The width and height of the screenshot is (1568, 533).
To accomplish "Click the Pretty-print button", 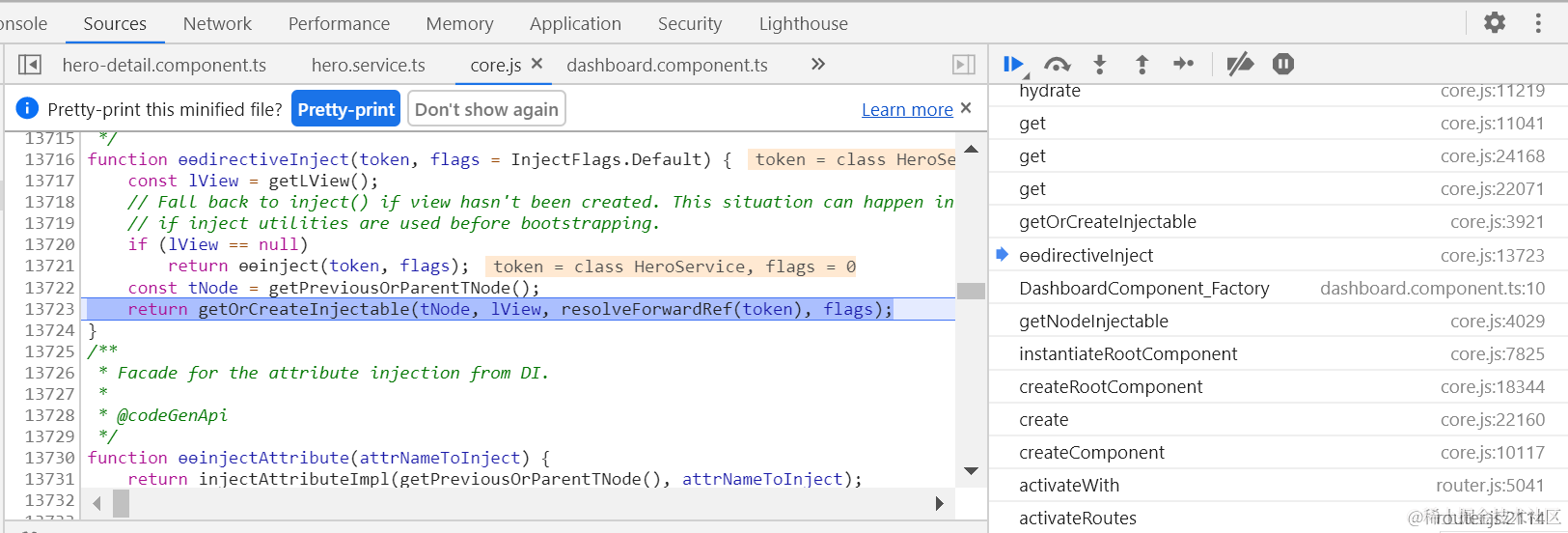I will pos(346,109).
